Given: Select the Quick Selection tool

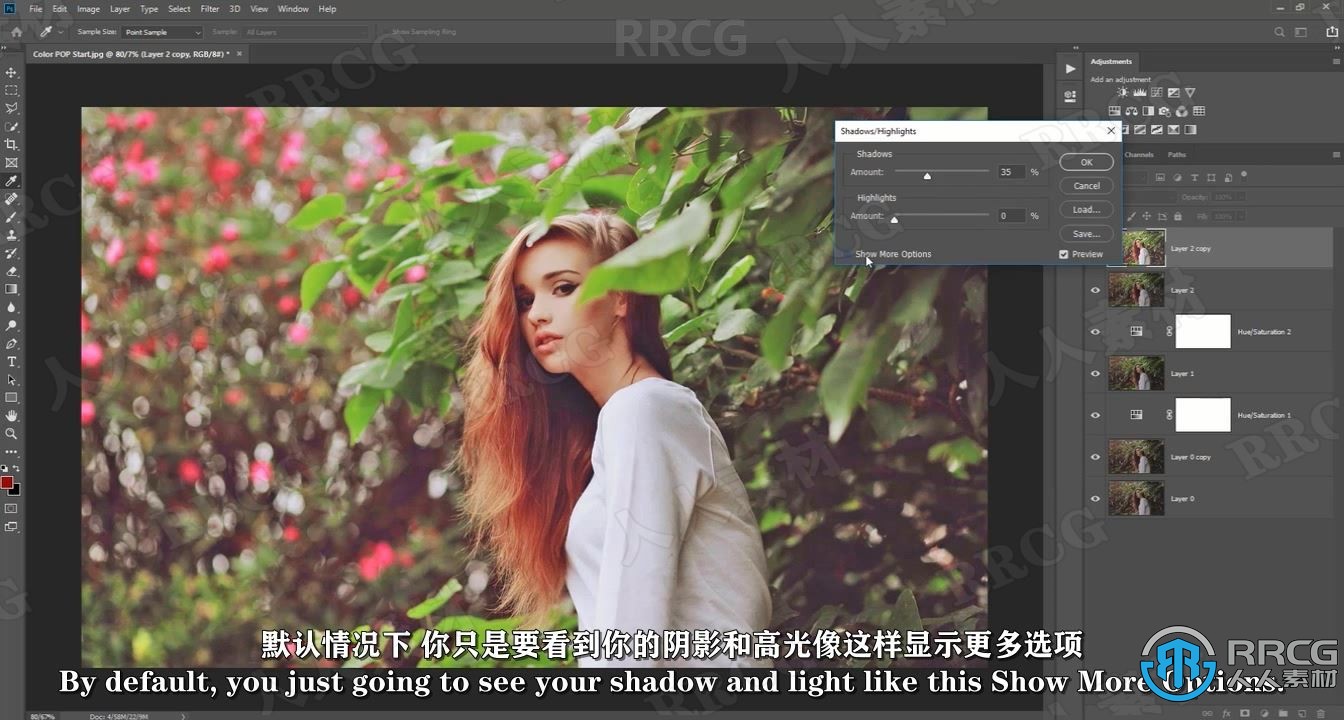Looking at the screenshot, I should coord(12,126).
